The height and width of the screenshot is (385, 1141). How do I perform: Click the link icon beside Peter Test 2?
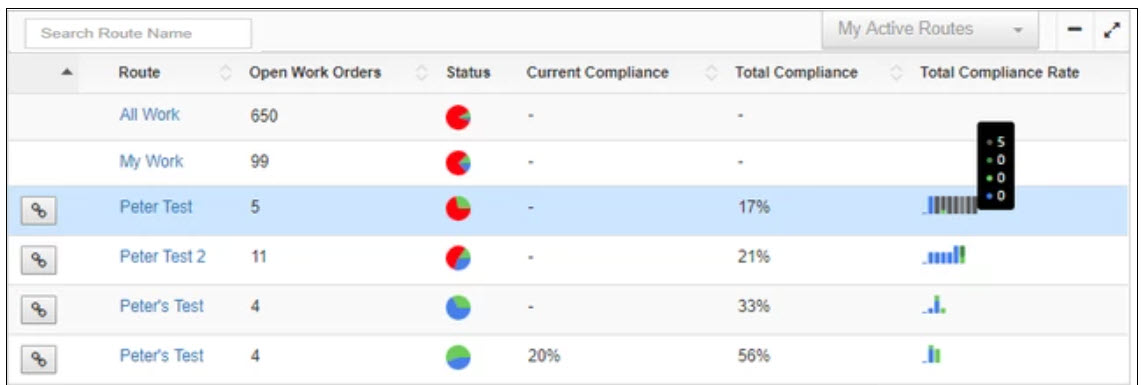click(x=39, y=260)
